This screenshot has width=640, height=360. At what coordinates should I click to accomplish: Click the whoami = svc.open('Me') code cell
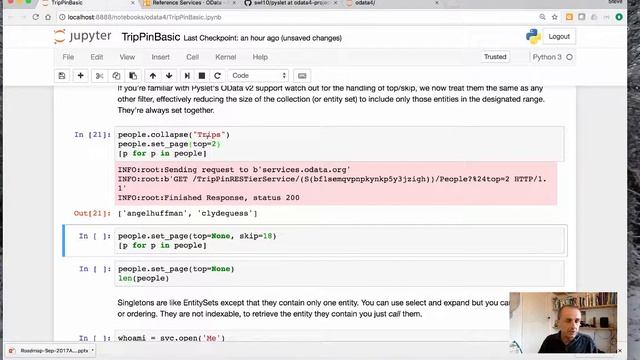point(339,336)
